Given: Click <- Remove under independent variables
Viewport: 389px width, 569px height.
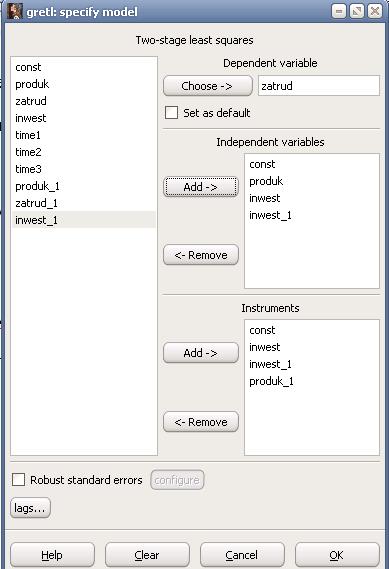Looking at the screenshot, I should coord(201,255).
